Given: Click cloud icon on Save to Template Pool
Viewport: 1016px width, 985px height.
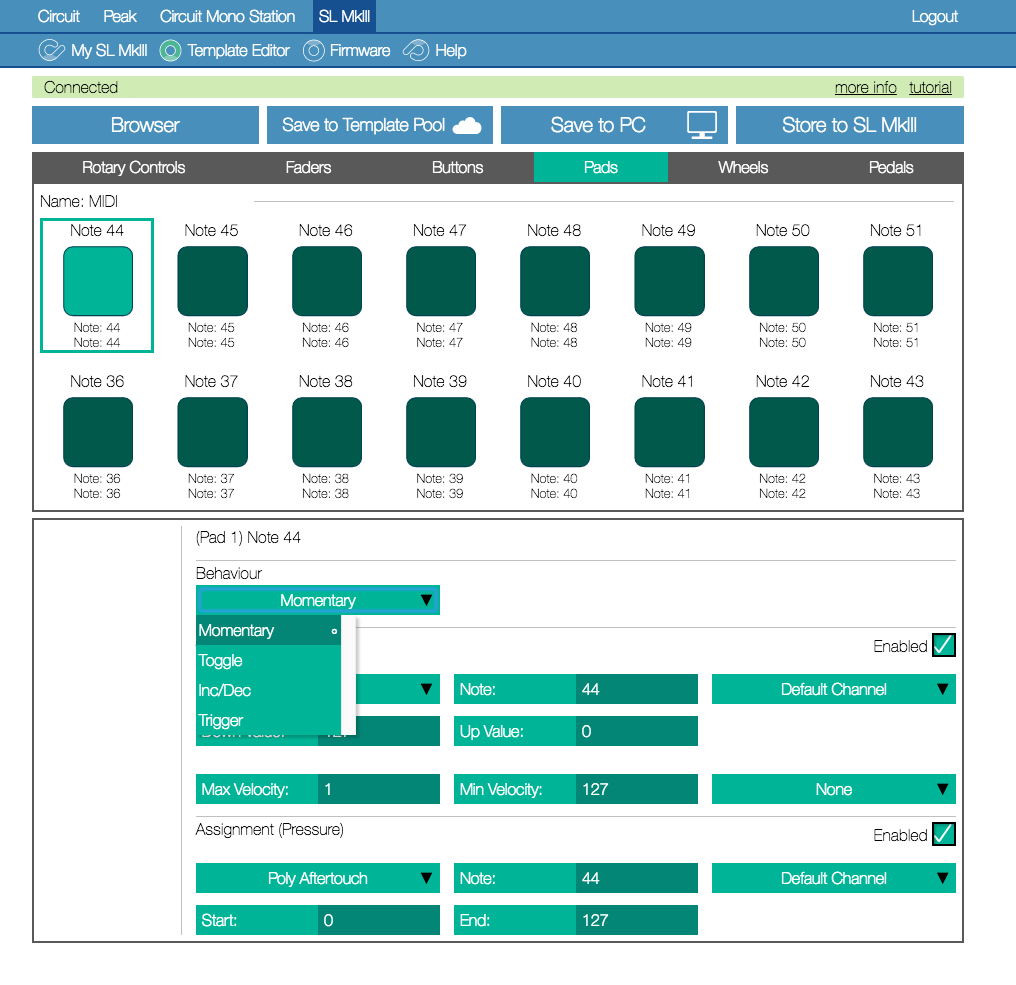Looking at the screenshot, I should [x=467, y=125].
